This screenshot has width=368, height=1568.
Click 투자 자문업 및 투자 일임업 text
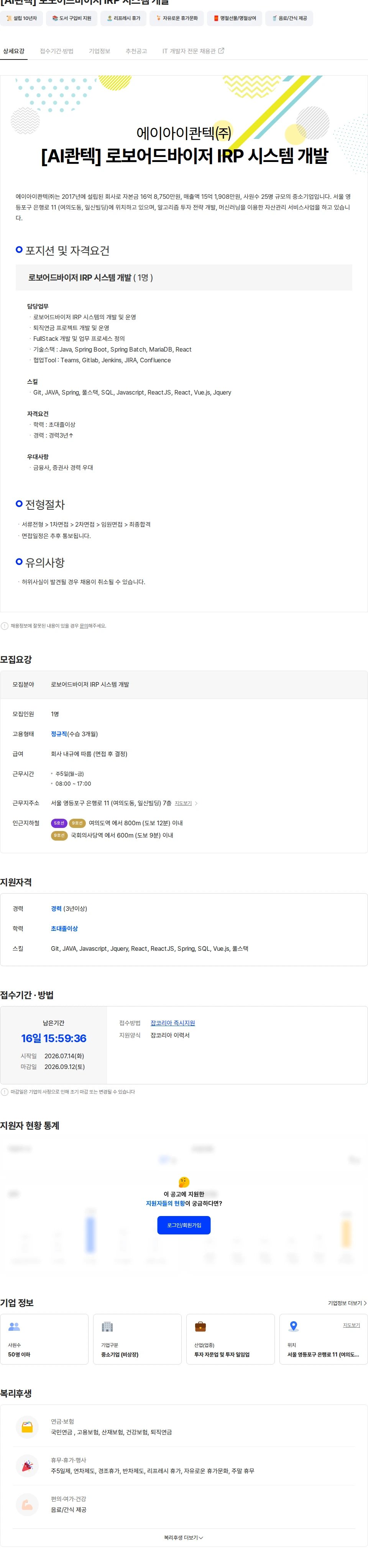point(222,1355)
